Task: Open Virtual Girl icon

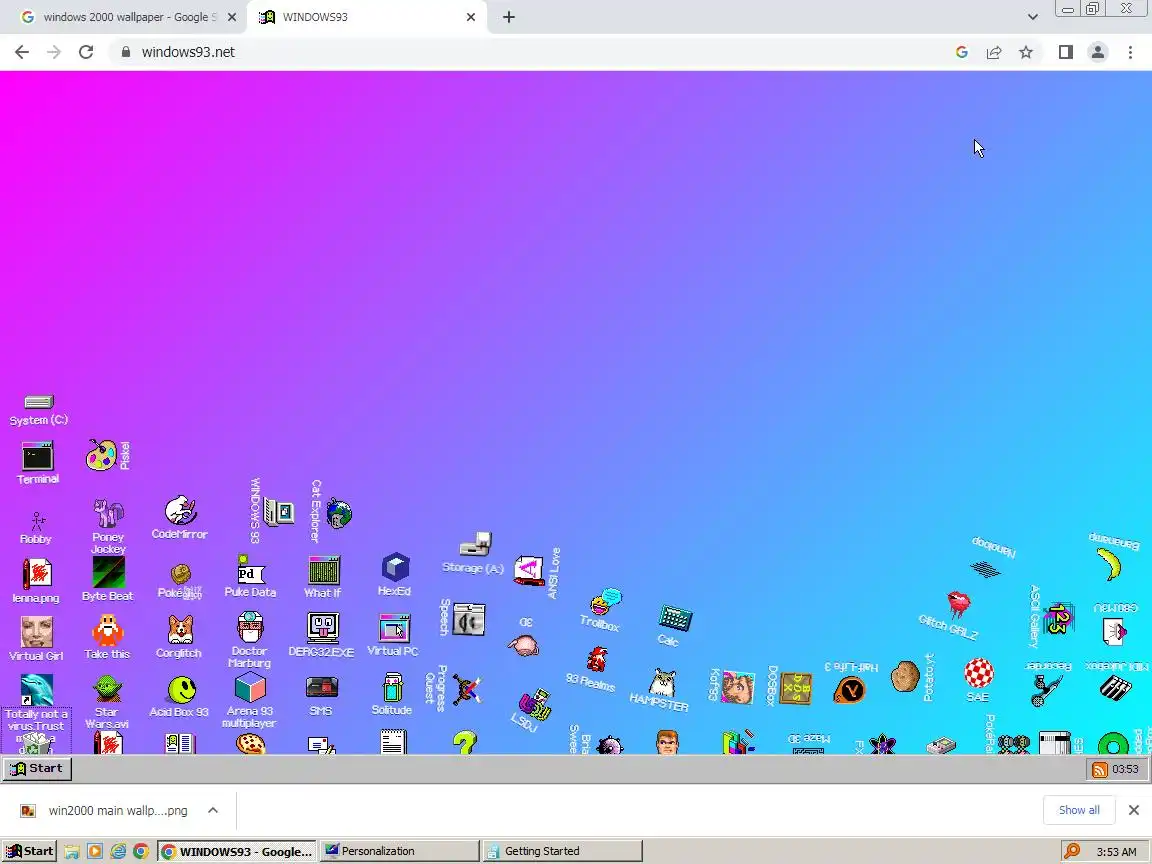Action: (37, 632)
